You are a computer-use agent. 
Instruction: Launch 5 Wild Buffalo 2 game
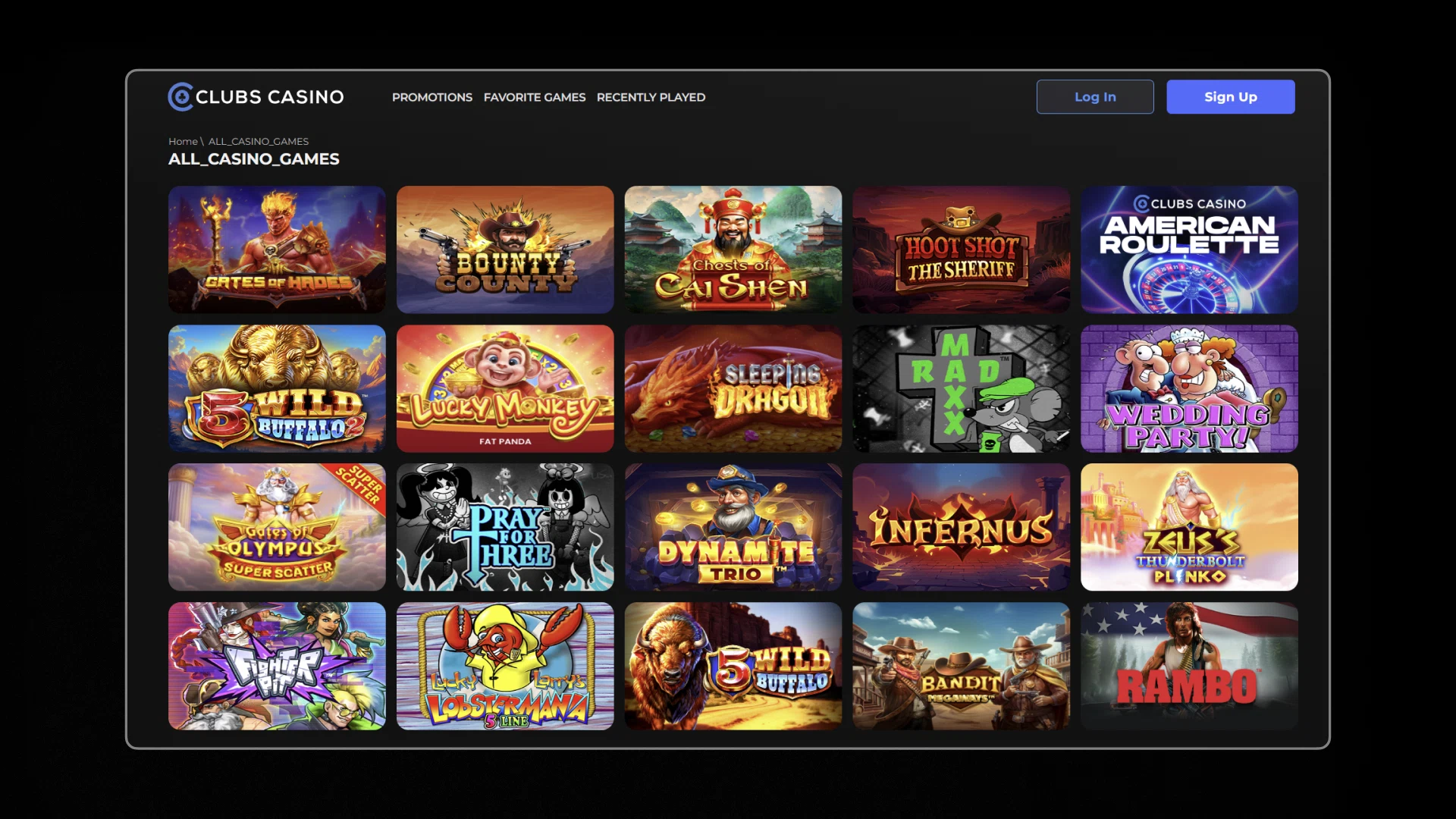(x=277, y=388)
